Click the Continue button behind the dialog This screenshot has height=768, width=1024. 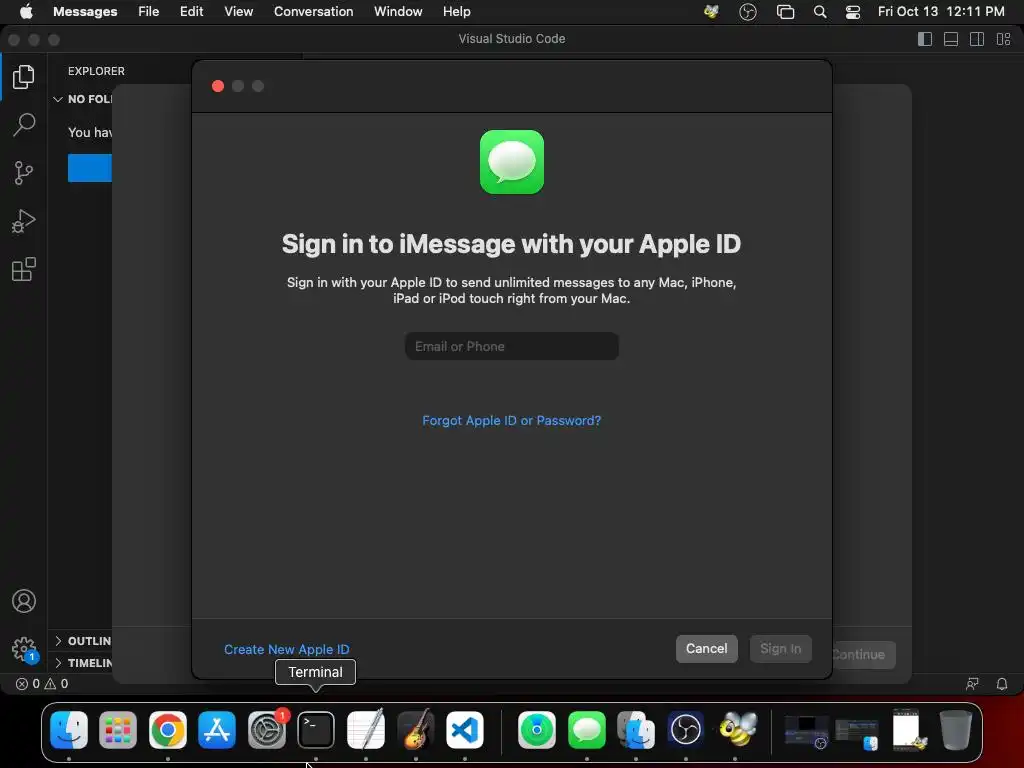tap(863, 654)
